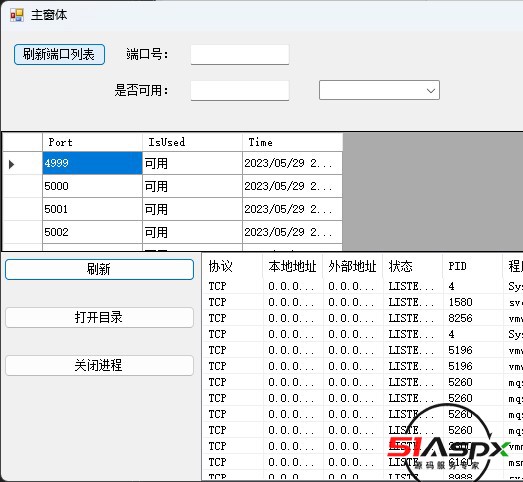Click the 刷新 button
This screenshot has width=523, height=482.
pos(99,269)
